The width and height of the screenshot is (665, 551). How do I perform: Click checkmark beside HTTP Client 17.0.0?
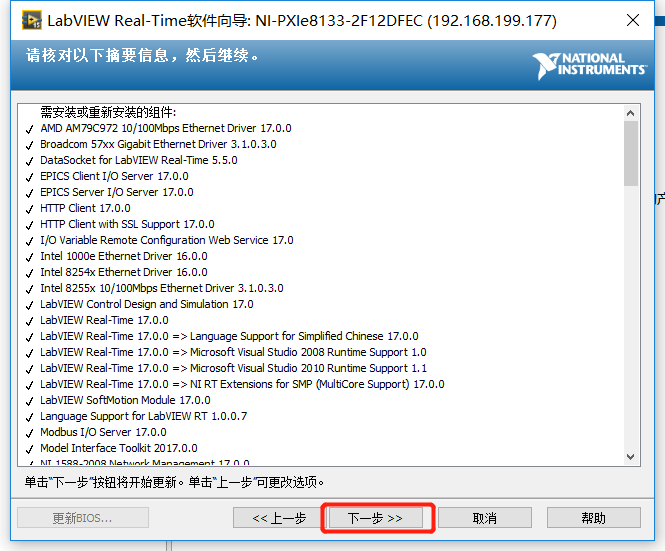click(x=29, y=210)
